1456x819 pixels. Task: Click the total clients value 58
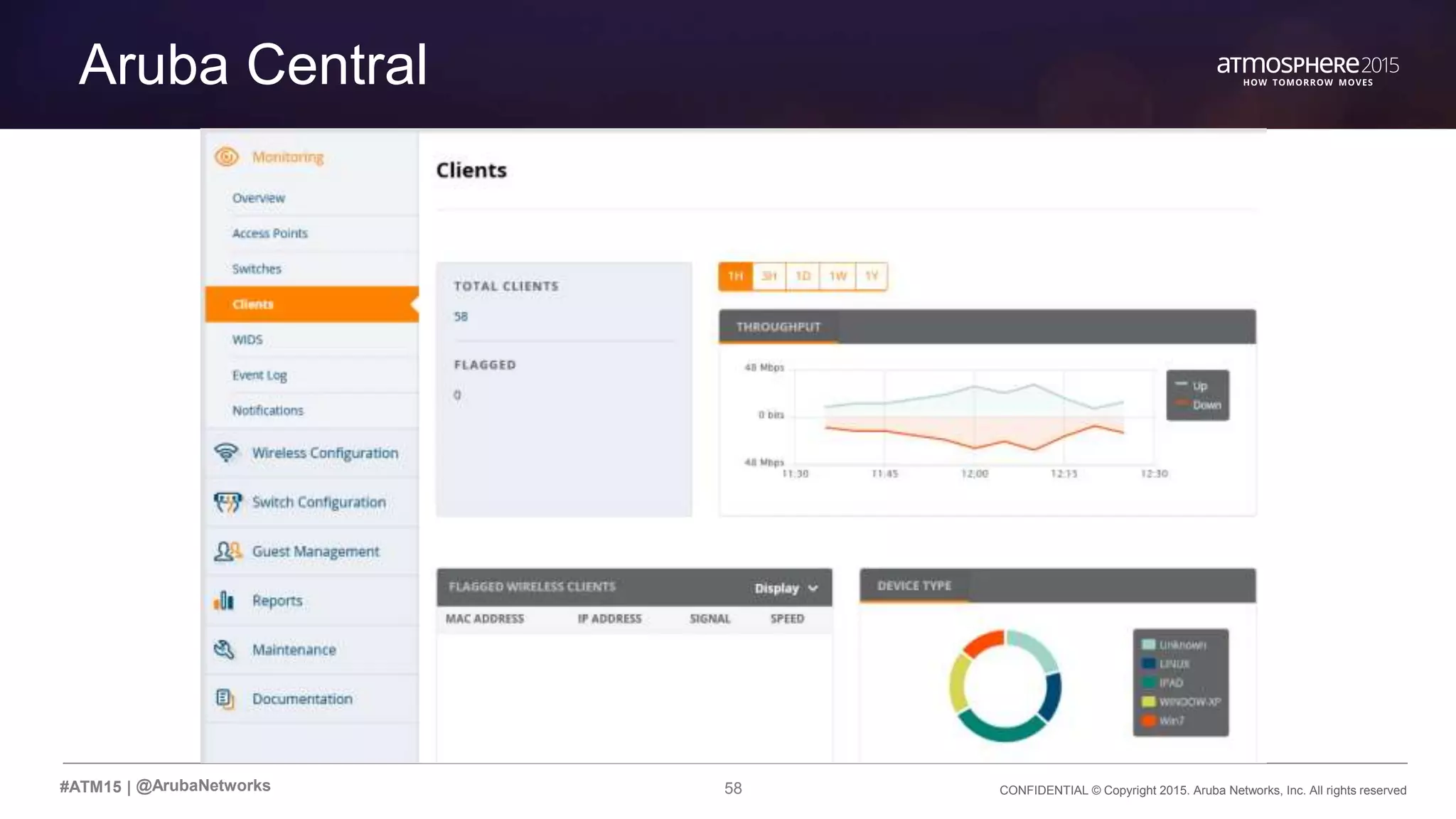click(461, 316)
